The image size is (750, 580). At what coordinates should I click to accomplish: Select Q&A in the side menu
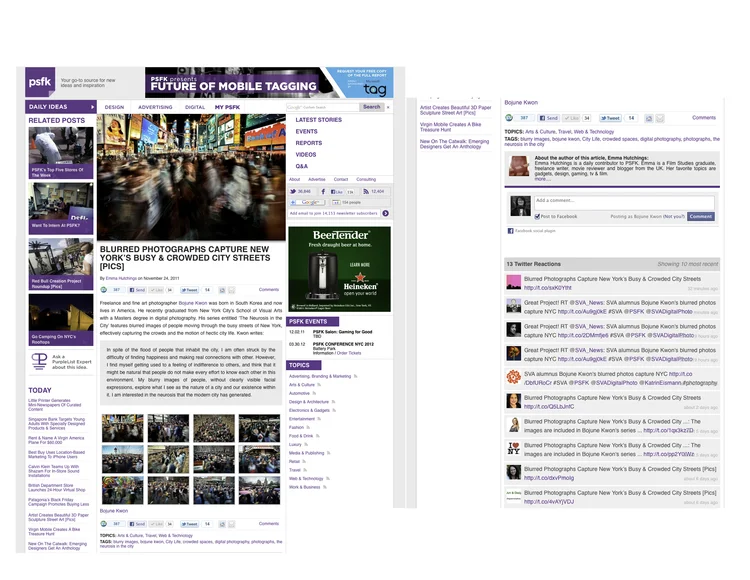pyautogui.click(x=301, y=166)
